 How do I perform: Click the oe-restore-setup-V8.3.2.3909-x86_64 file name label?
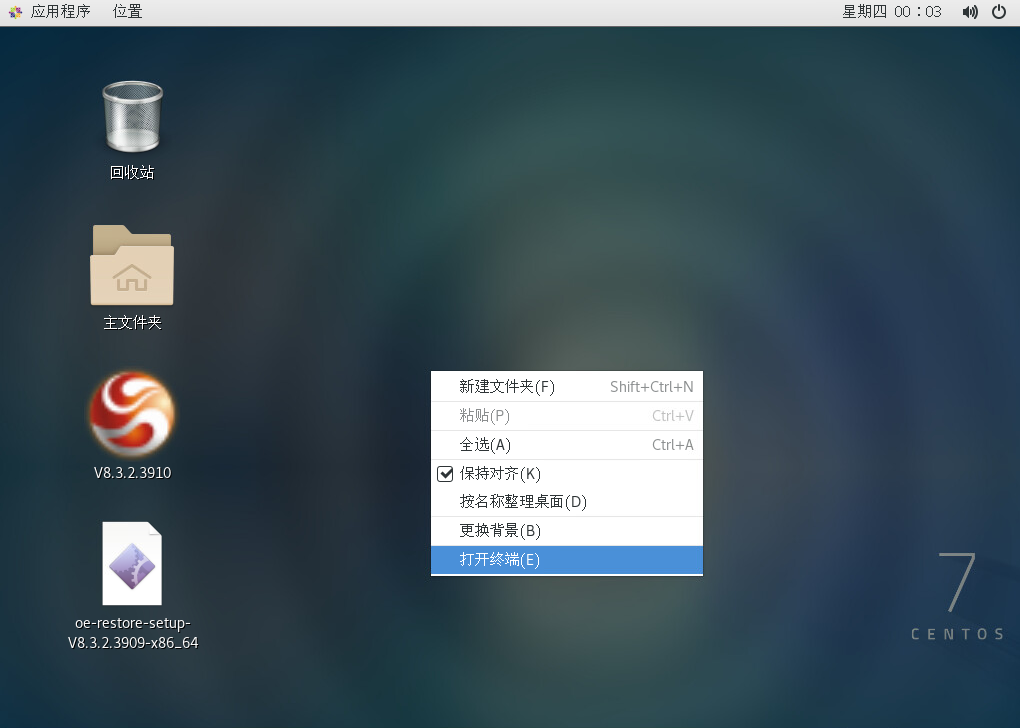[x=133, y=633]
